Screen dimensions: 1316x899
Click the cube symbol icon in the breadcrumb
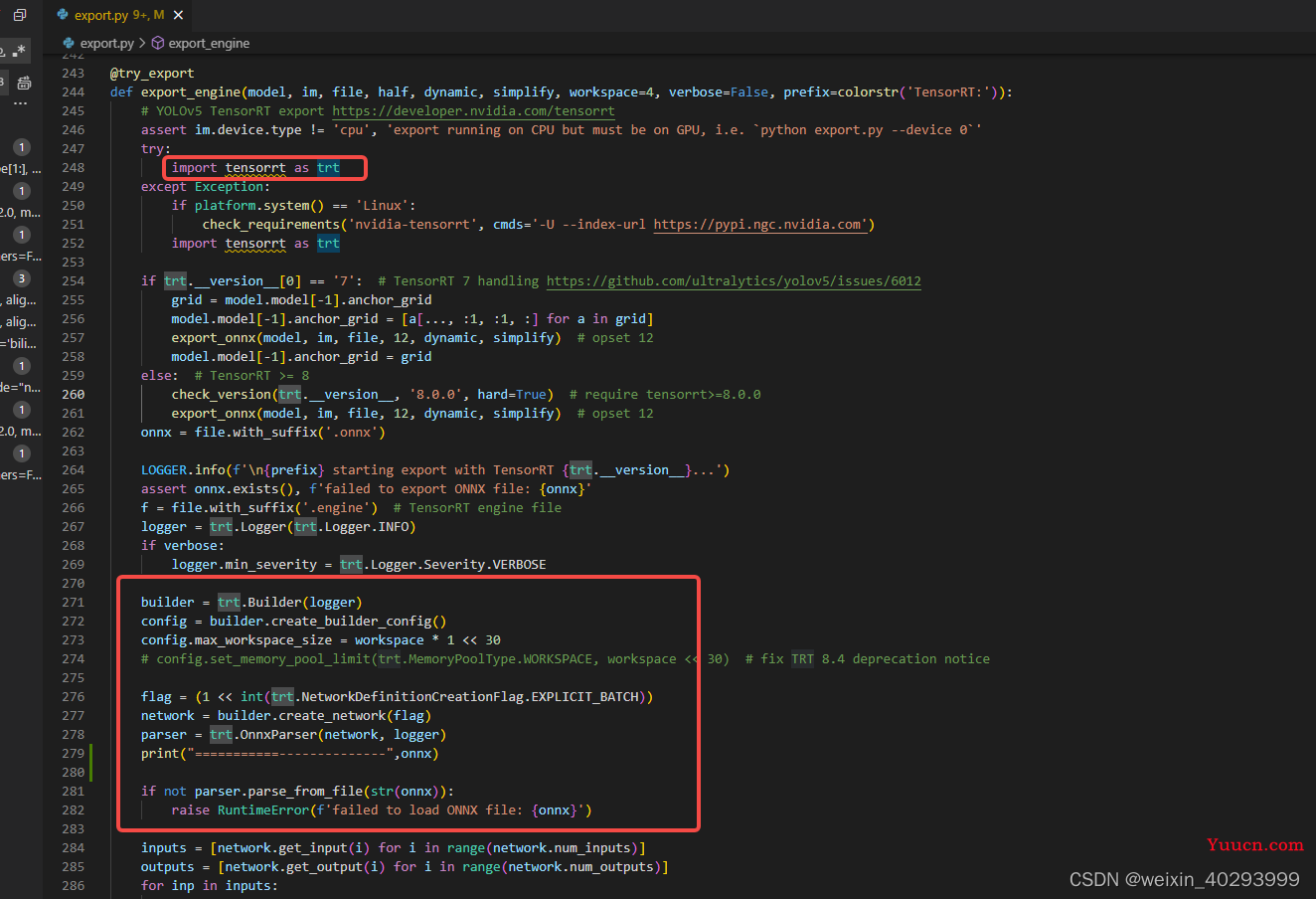tap(157, 43)
